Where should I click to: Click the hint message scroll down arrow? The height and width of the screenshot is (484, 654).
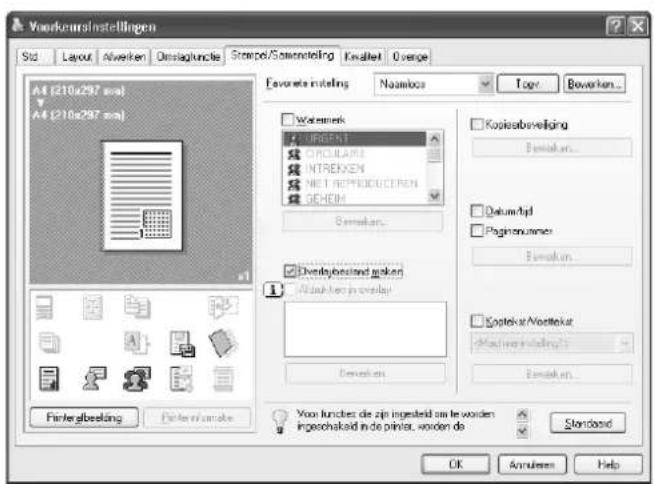pos(522,431)
